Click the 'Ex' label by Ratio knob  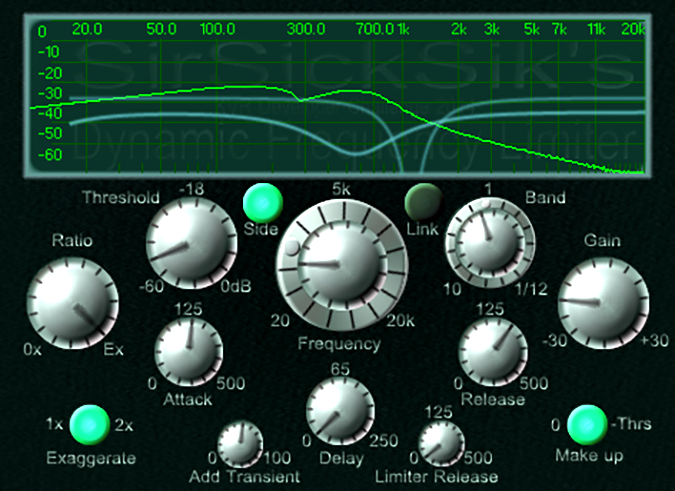pos(114,349)
